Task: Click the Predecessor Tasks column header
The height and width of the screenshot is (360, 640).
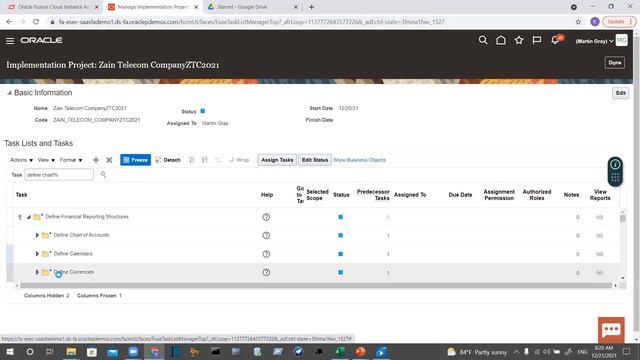Action: [373, 195]
